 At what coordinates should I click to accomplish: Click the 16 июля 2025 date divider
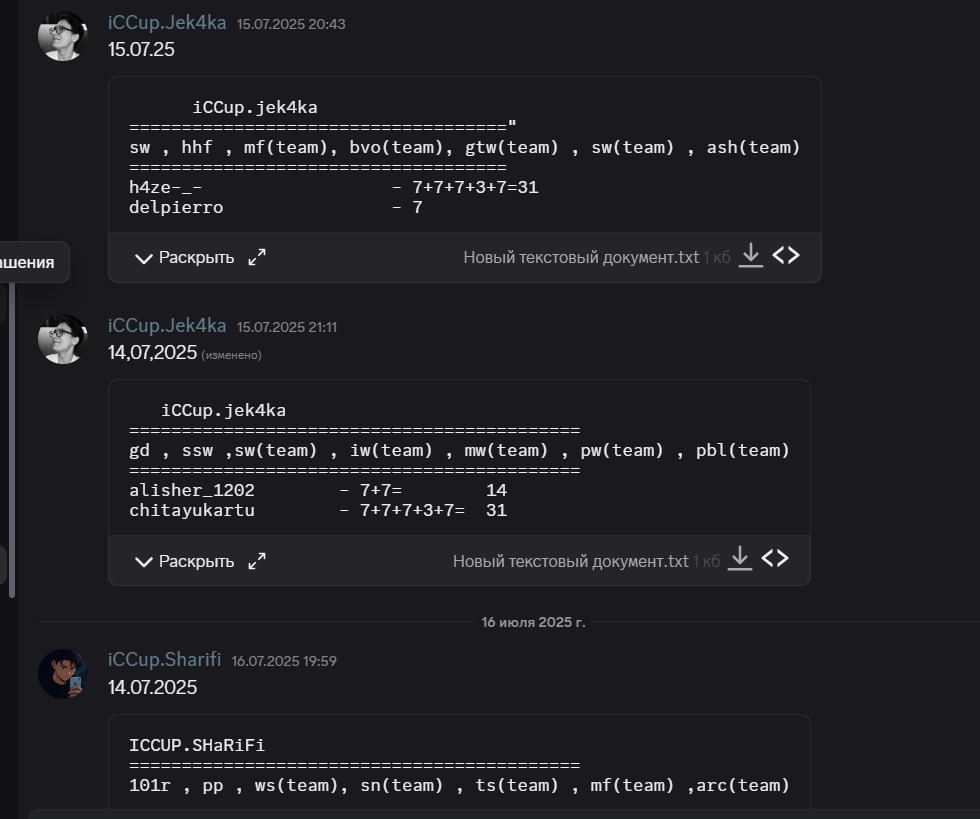[533, 622]
